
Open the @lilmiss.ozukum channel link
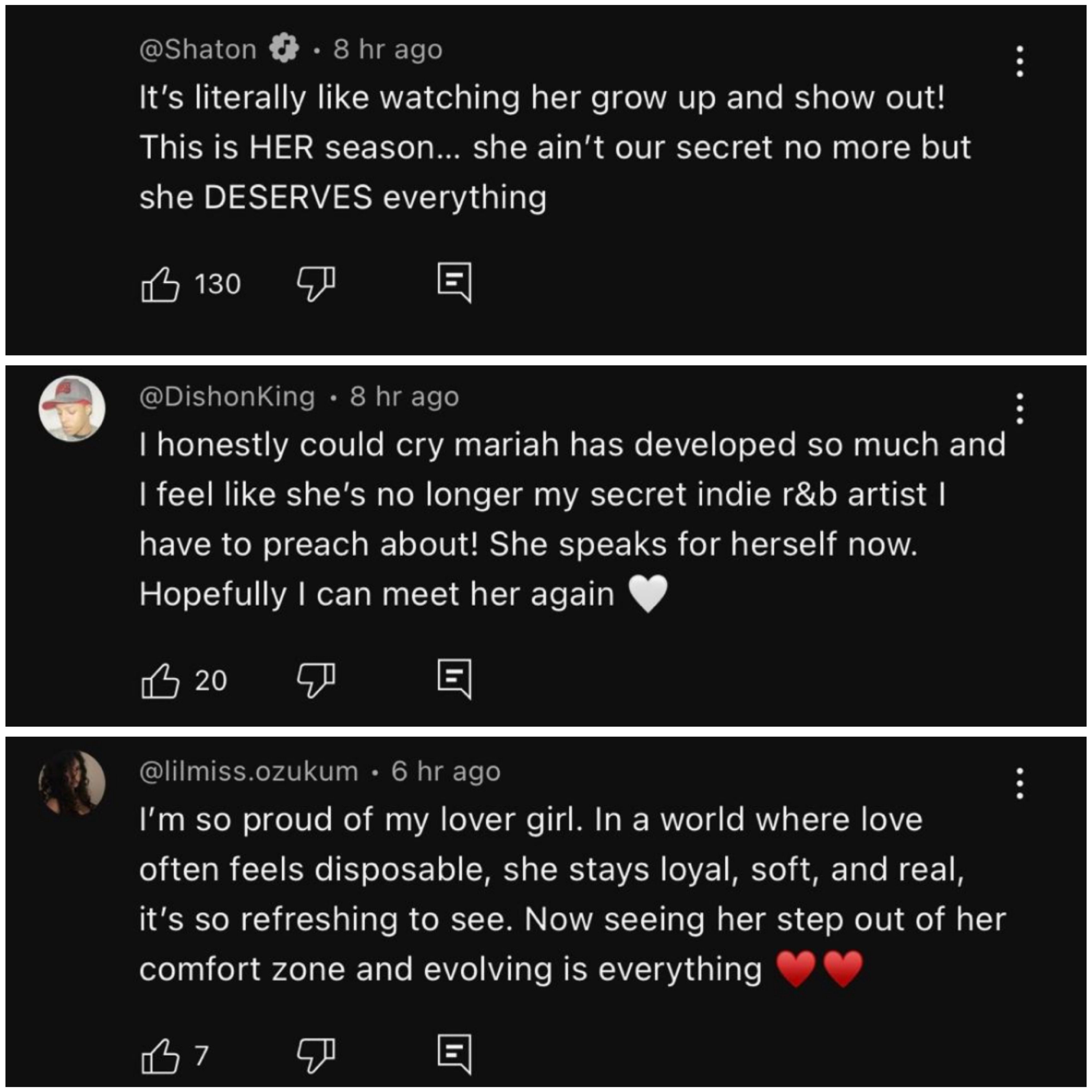249,771
